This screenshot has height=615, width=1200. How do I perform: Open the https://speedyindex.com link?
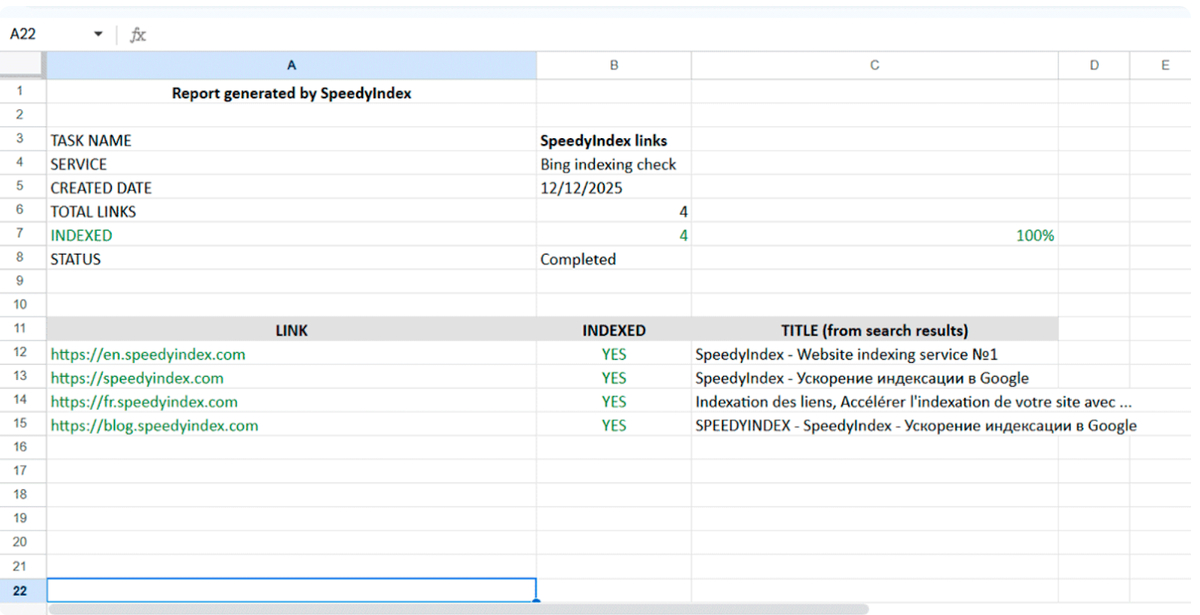137,378
